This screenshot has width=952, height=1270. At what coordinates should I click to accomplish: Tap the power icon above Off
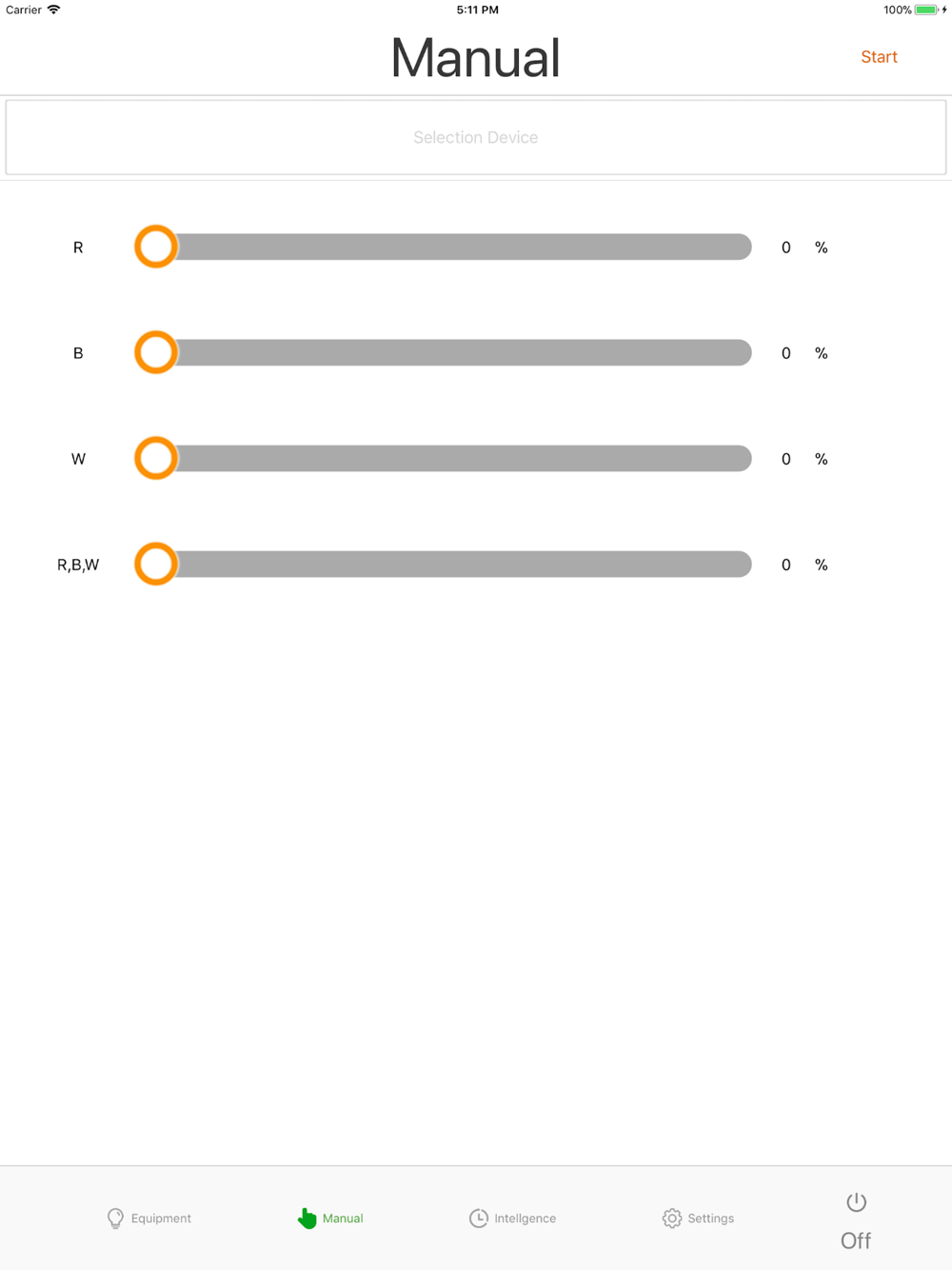[856, 1201]
